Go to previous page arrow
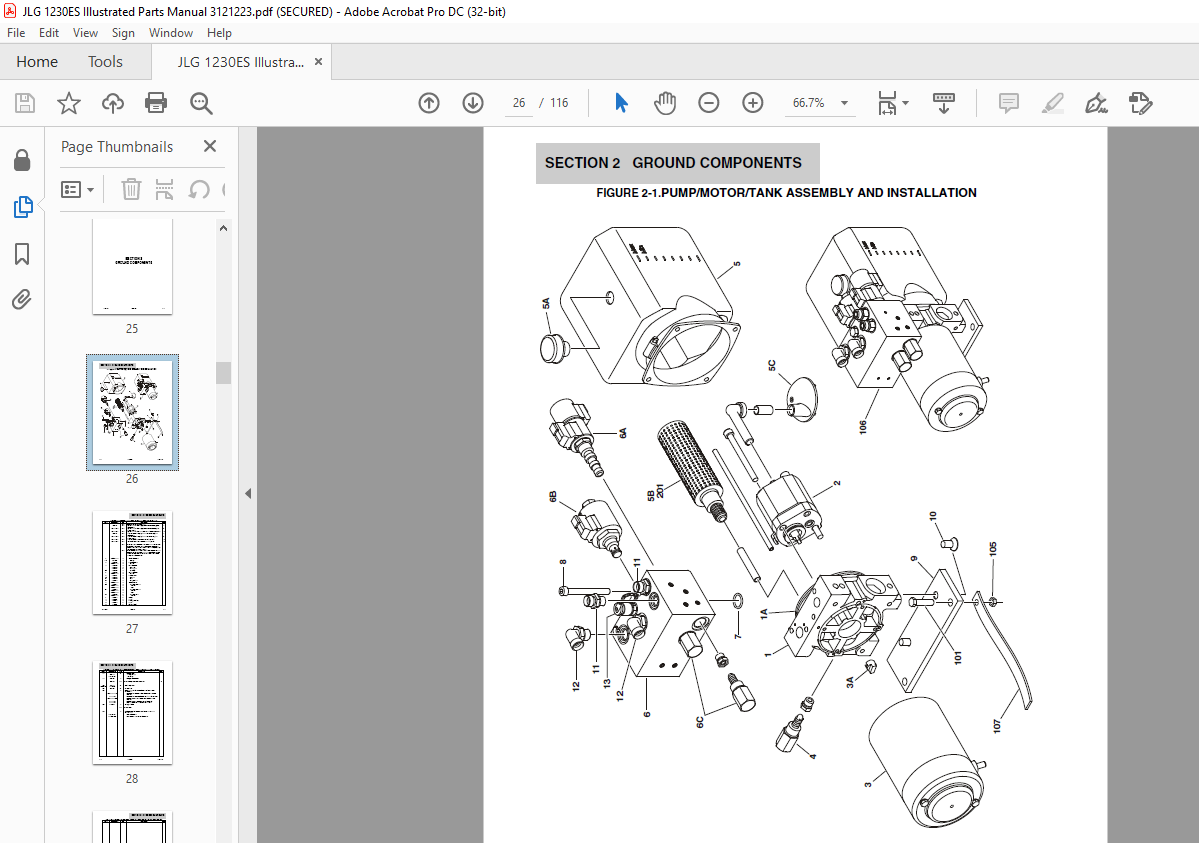The height and width of the screenshot is (843, 1199). [x=429, y=103]
